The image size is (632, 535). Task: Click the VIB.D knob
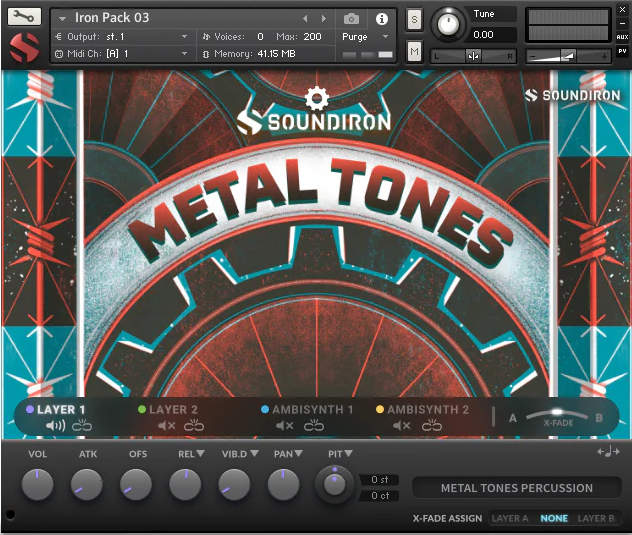(234, 484)
